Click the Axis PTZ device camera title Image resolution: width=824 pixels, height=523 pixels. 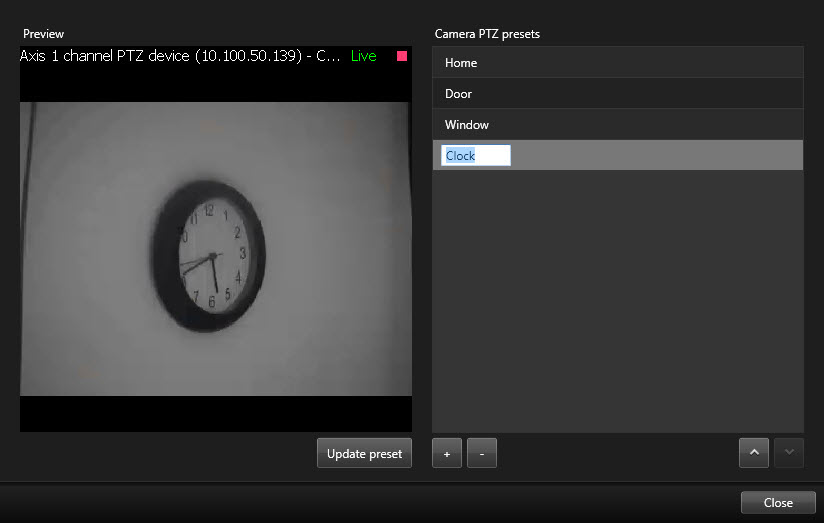(180, 56)
